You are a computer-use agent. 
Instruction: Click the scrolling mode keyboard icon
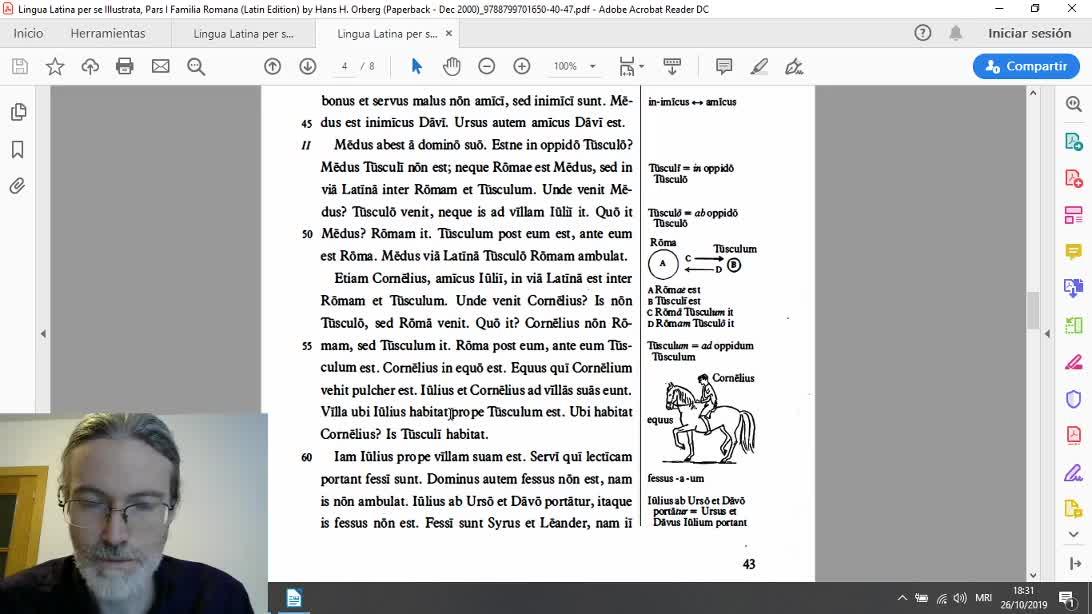tap(672, 66)
